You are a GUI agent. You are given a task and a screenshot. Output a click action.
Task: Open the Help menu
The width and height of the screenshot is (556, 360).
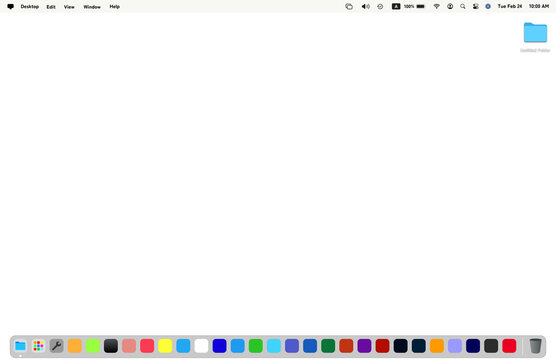point(114,6)
